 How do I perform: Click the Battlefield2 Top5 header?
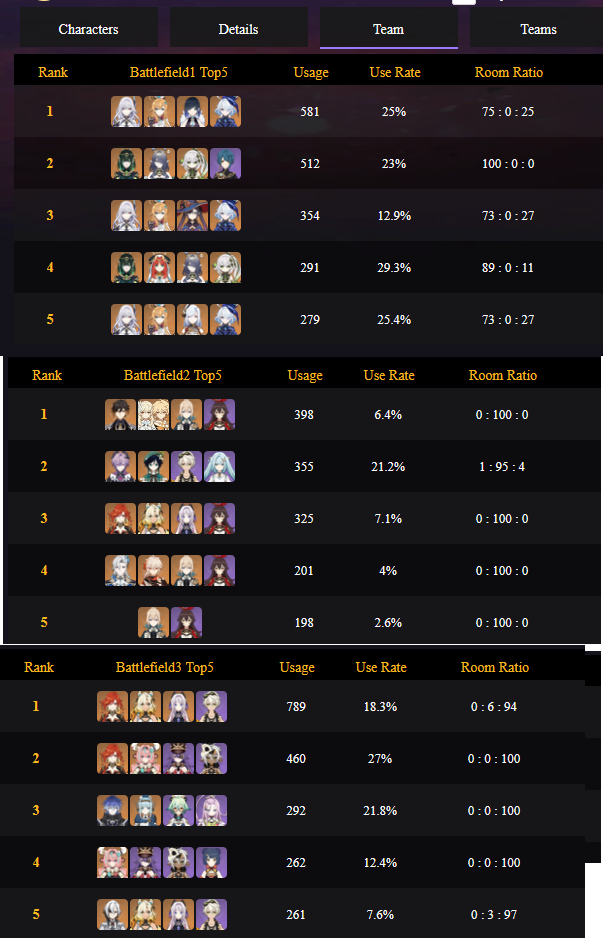[x=172, y=375]
